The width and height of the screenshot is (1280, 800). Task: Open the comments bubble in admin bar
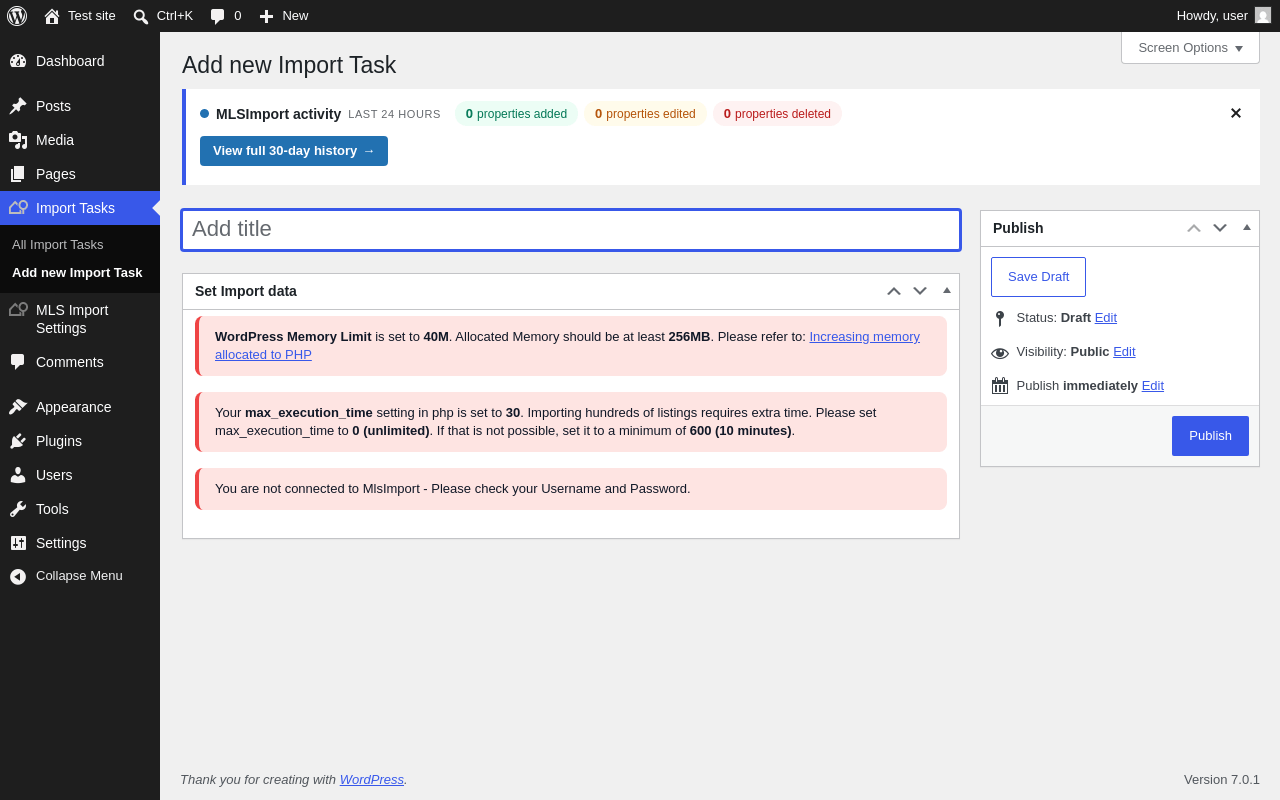(x=217, y=16)
